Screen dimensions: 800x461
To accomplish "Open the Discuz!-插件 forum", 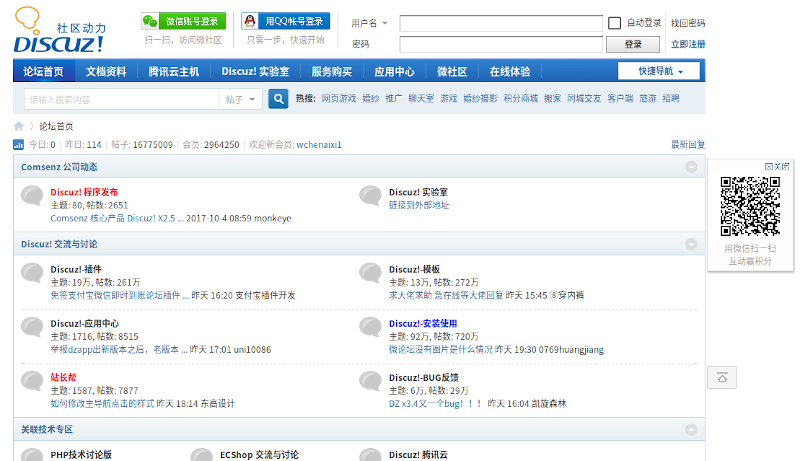I will (x=76, y=269).
